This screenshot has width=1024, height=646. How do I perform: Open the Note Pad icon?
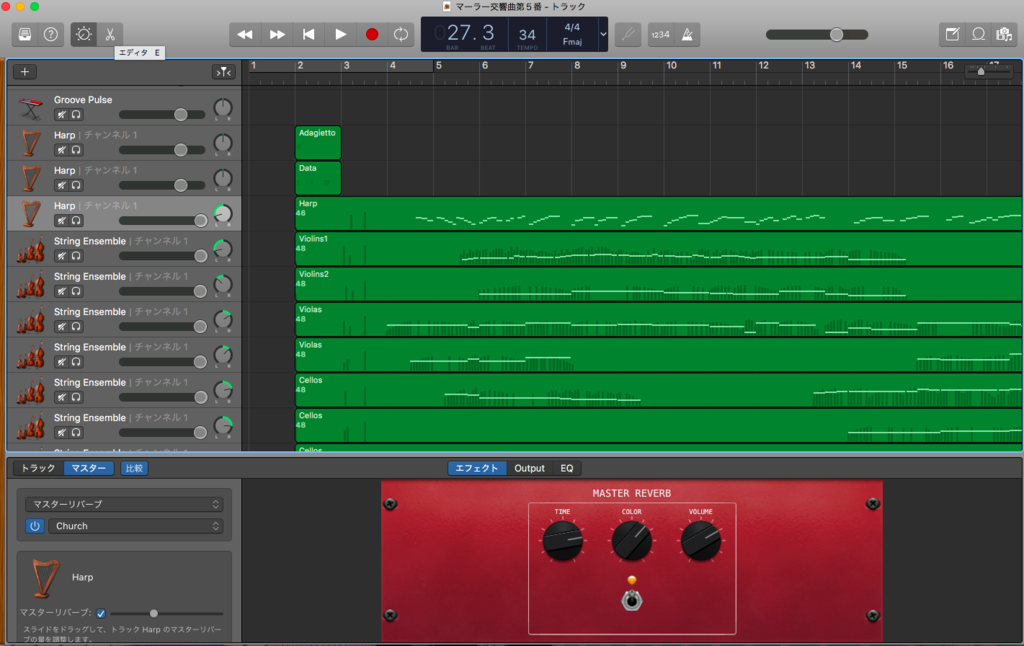click(952, 34)
